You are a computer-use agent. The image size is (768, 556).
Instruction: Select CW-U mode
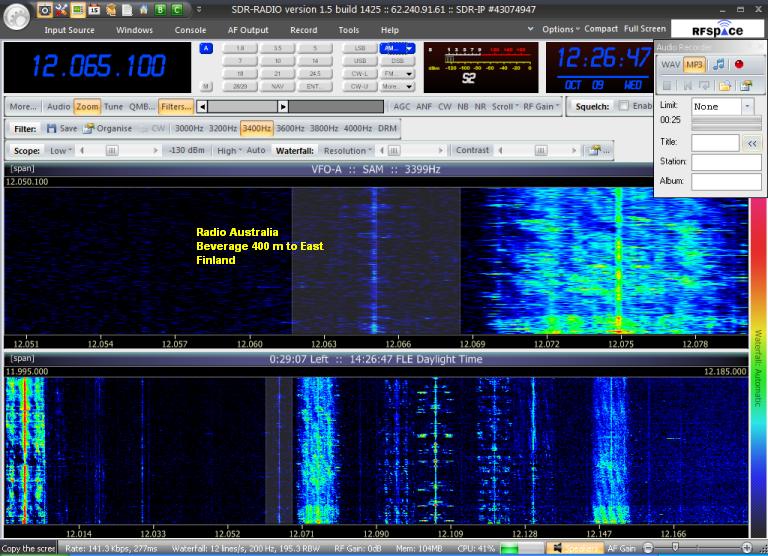point(360,86)
